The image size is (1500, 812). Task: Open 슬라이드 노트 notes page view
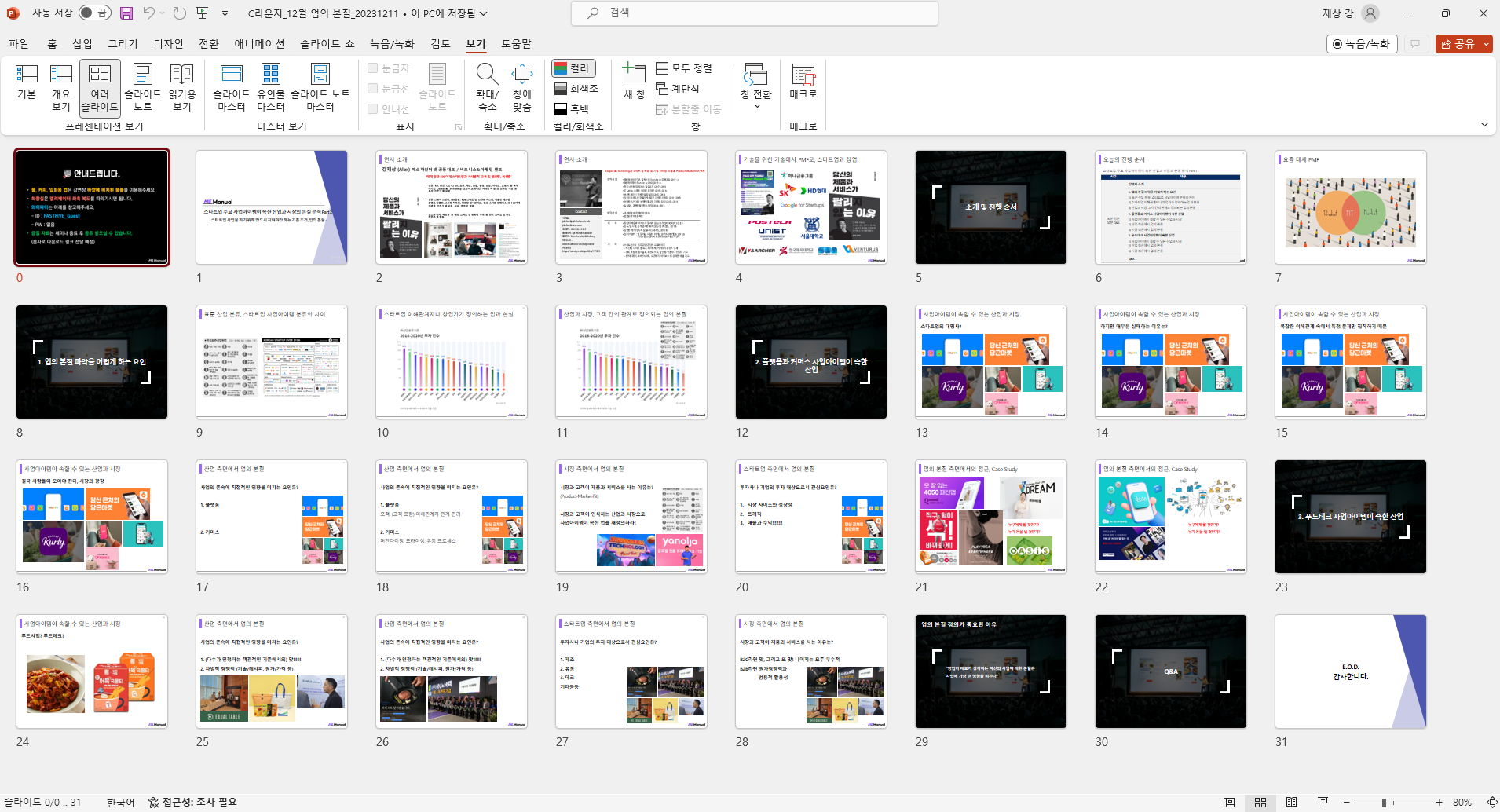point(142,87)
